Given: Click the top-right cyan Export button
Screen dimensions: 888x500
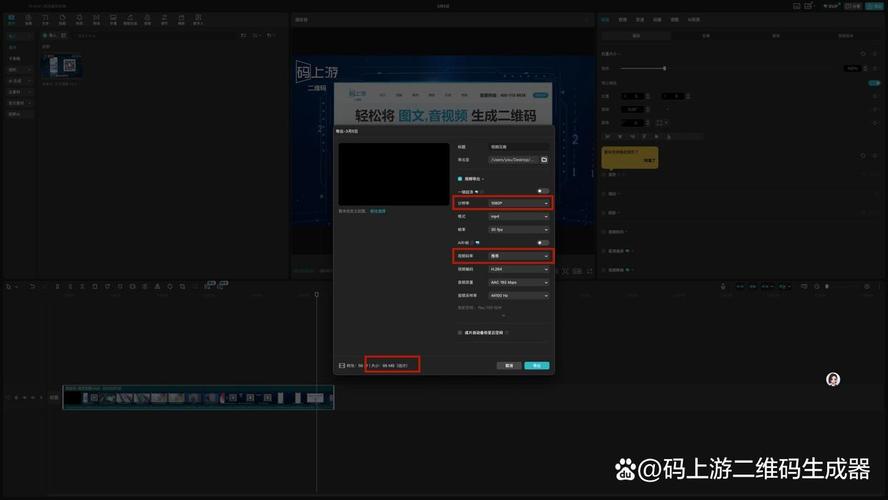Looking at the screenshot, I should (874, 6).
